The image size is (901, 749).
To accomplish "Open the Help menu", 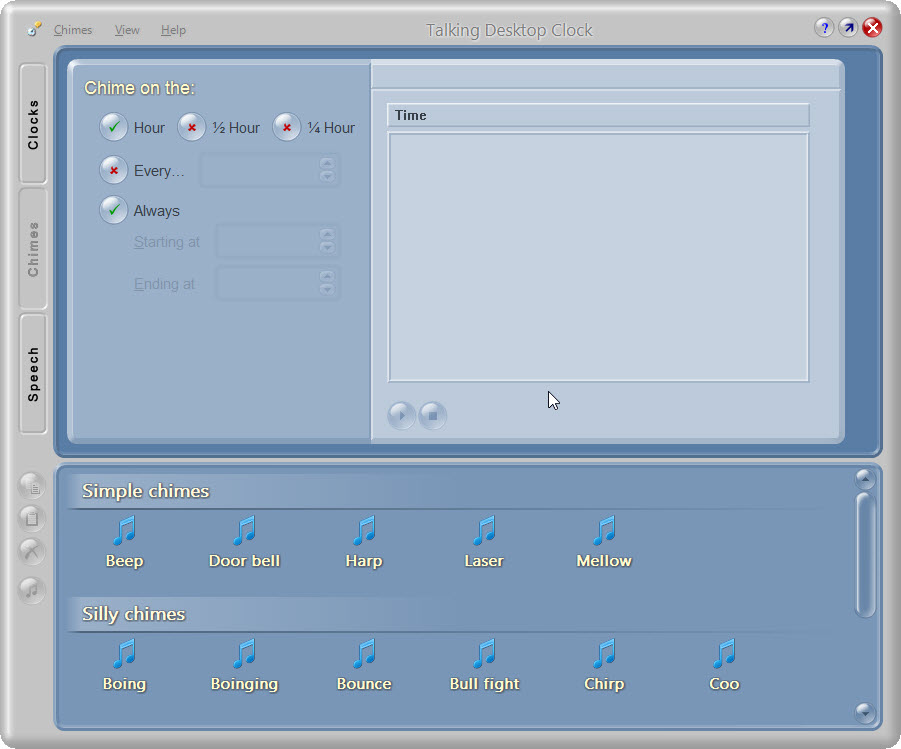I will tap(173, 30).
